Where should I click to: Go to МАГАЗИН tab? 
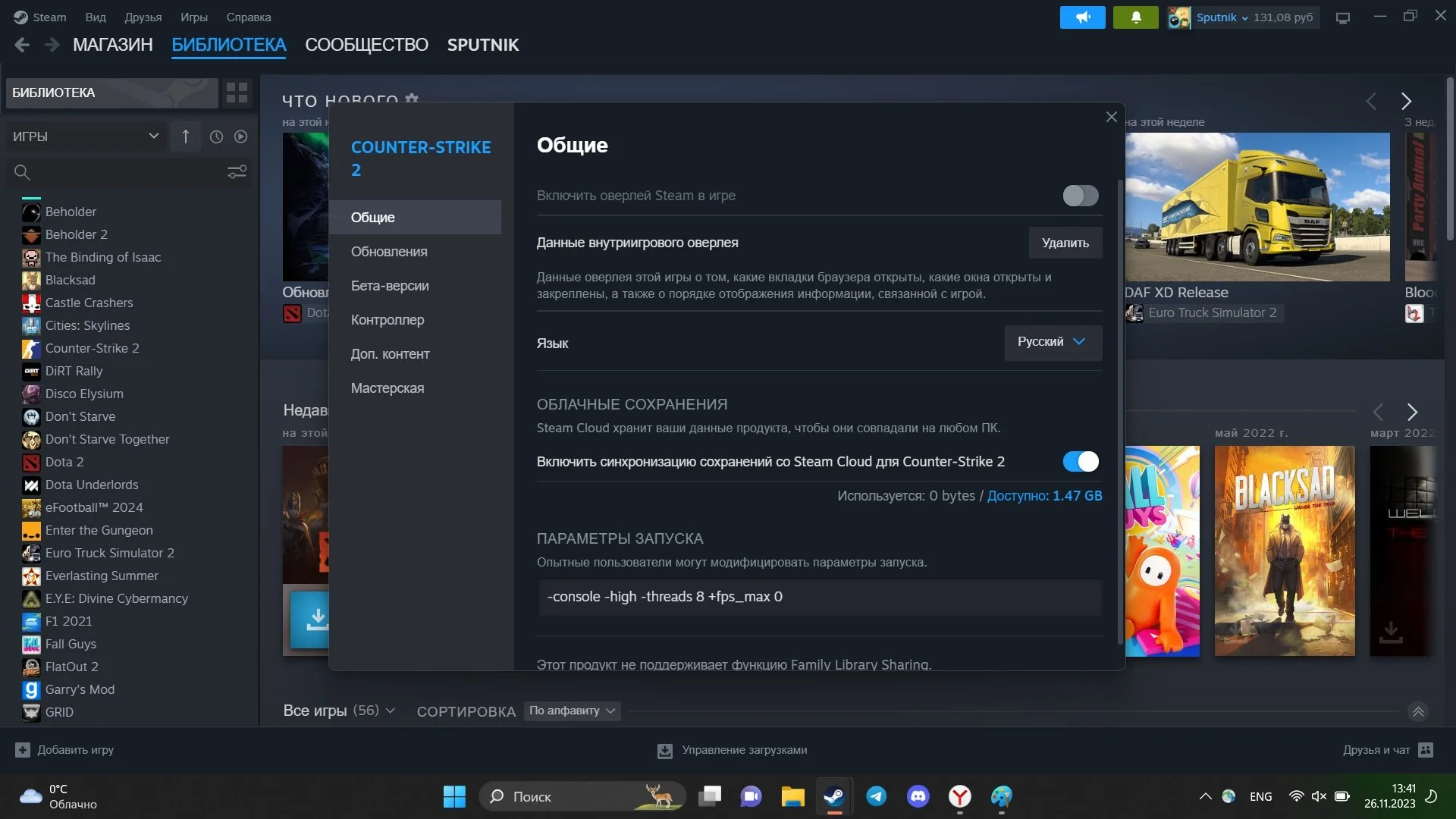coord(113,45)
